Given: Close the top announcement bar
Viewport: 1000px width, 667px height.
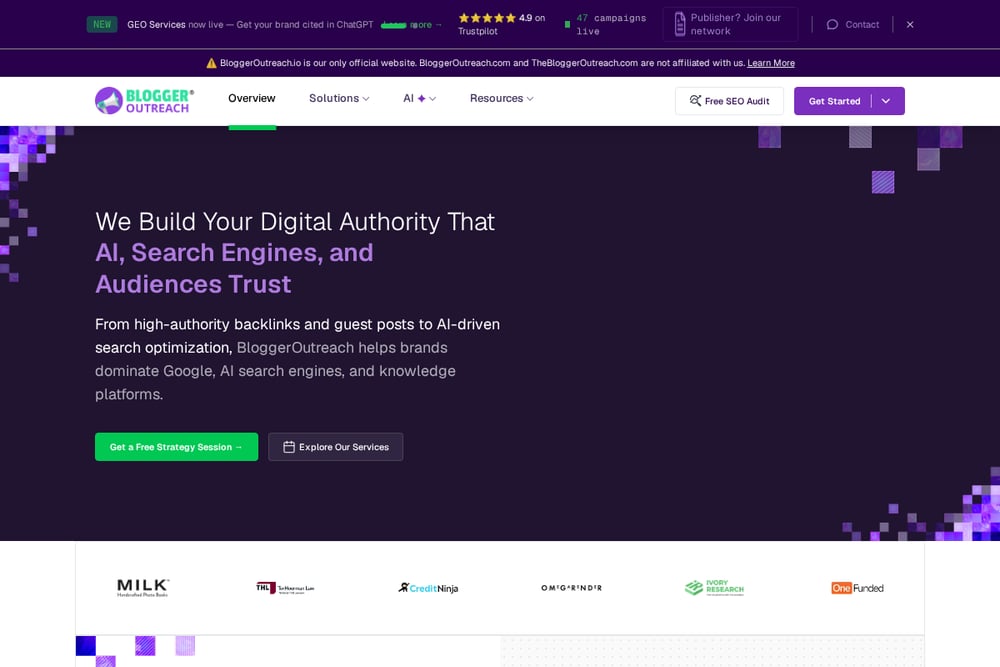Looking at the screenshot, I should pos(910,24).
